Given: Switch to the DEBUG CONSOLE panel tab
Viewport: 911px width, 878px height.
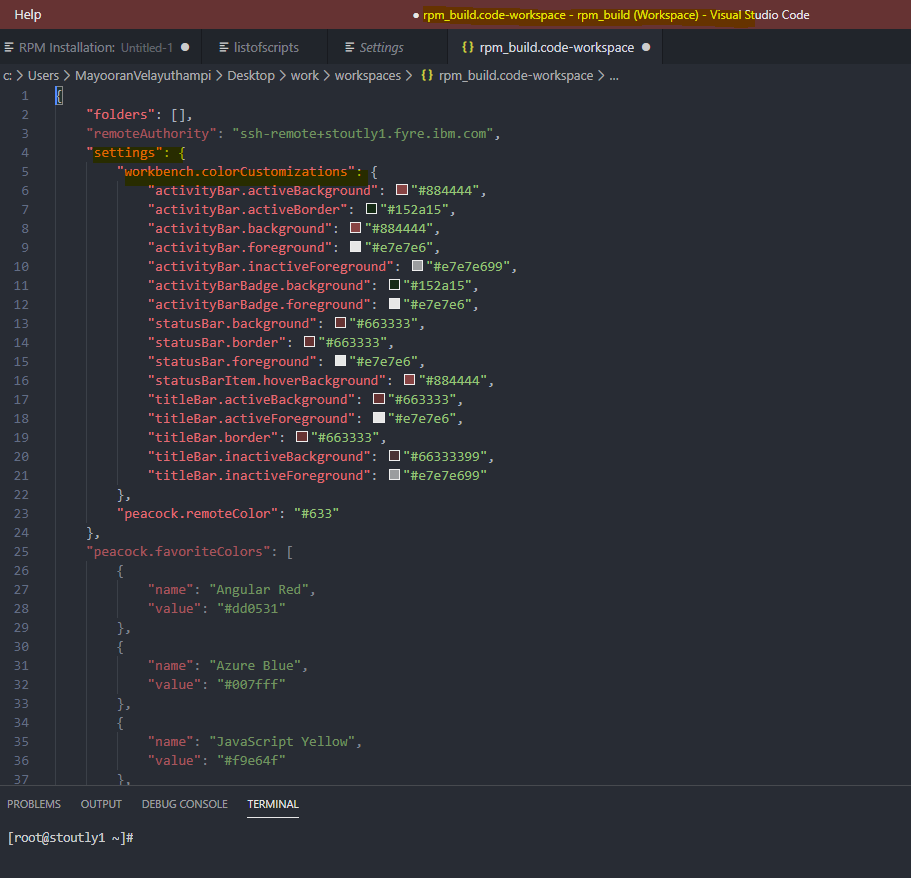Looking at the screenshot, I should point(184,804).
